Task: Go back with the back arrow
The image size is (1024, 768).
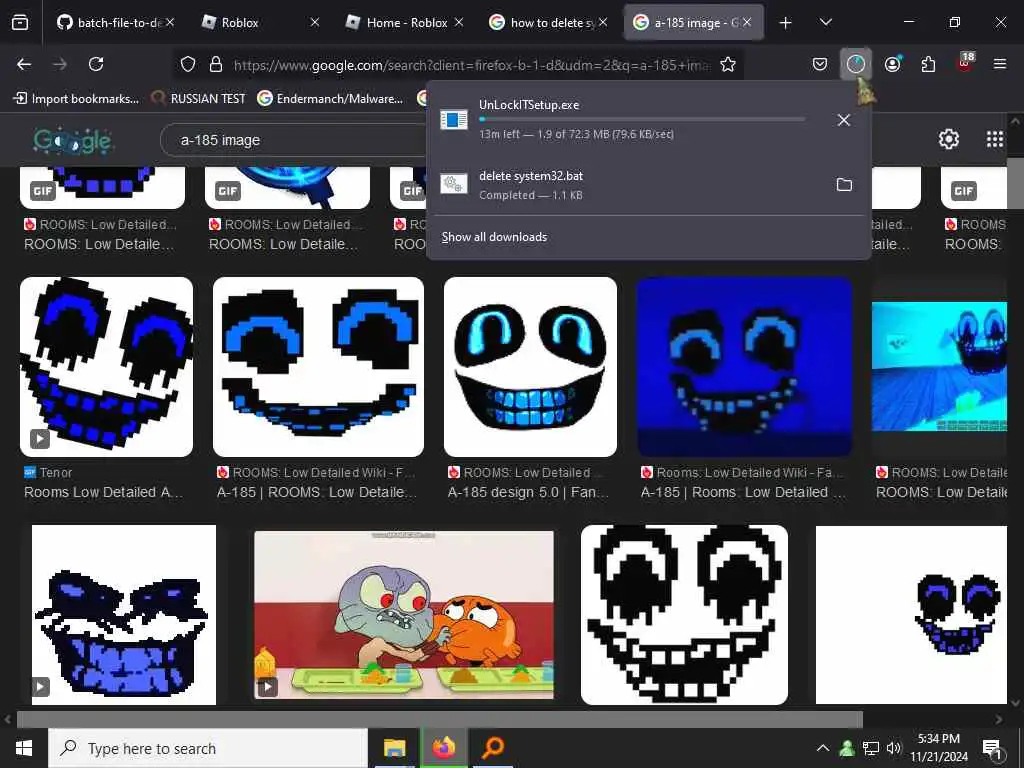Action: click(x=24, y=64)
